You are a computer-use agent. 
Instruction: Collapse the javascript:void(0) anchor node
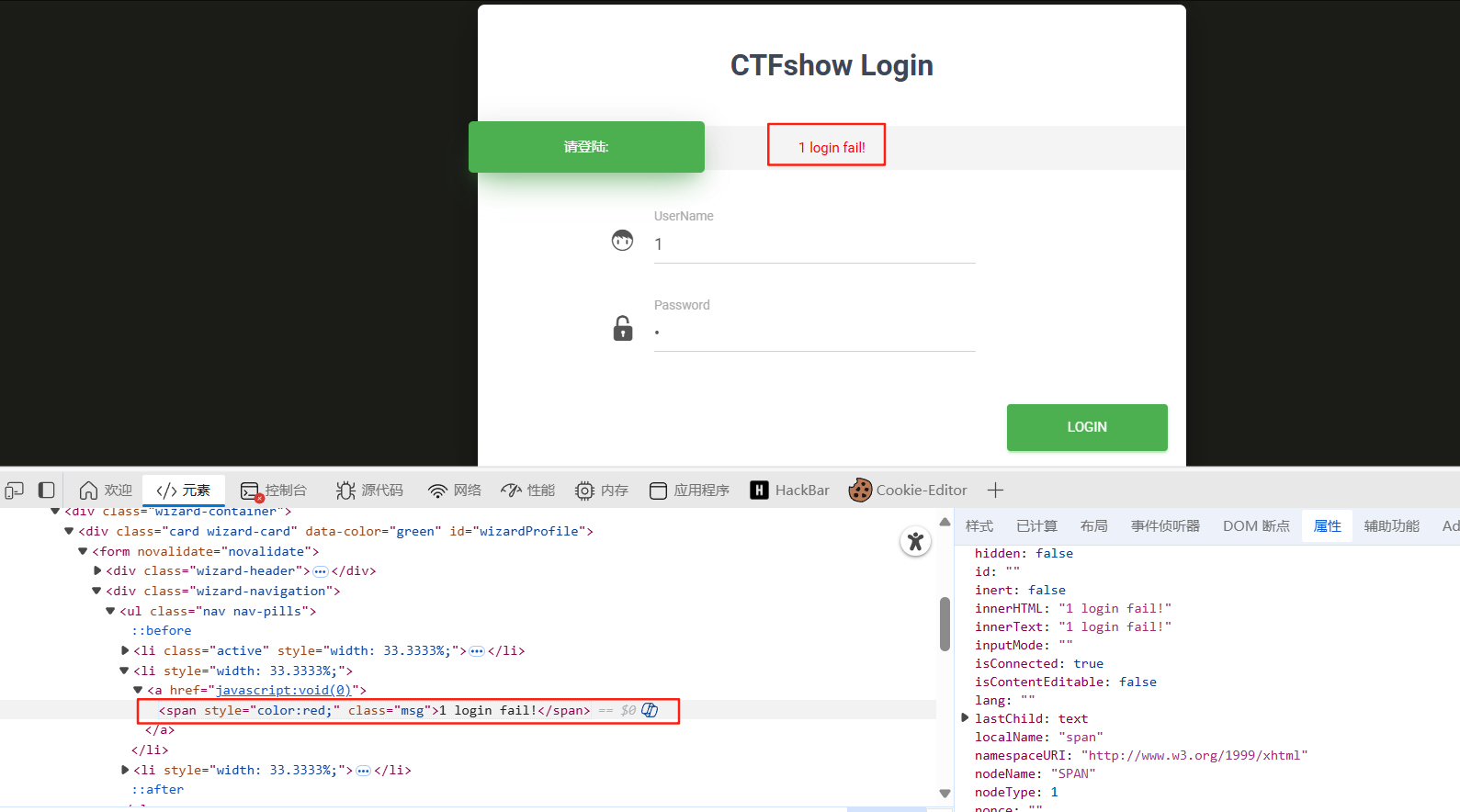pos(138,690)
